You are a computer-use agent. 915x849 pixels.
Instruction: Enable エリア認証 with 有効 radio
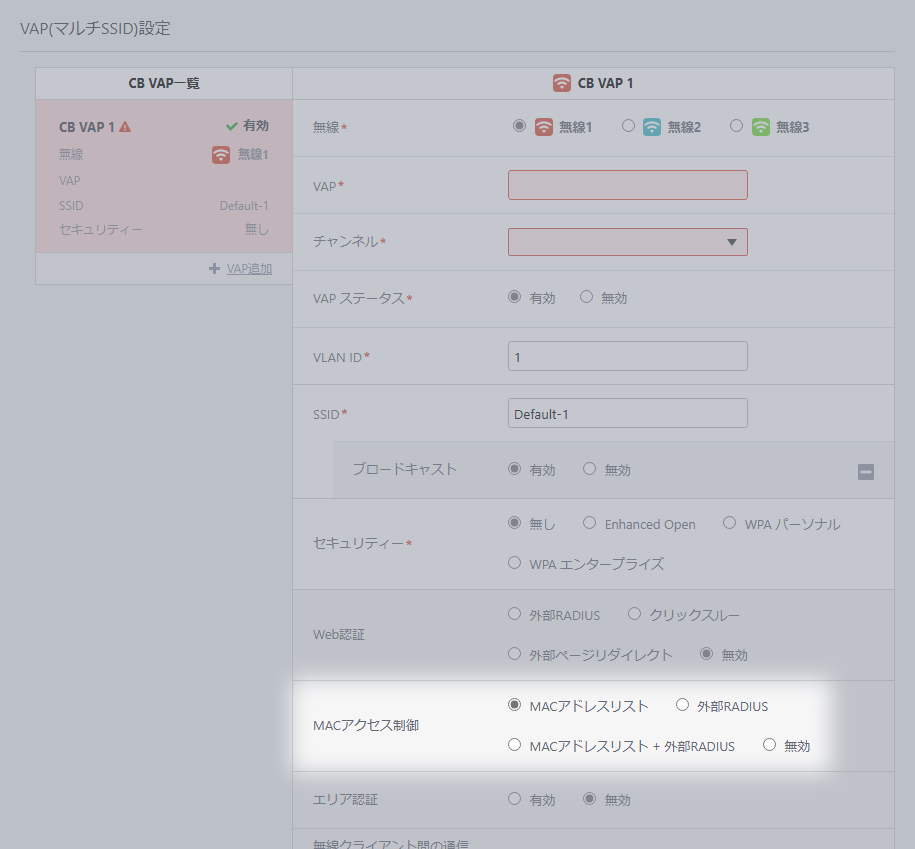click(515, 799)
